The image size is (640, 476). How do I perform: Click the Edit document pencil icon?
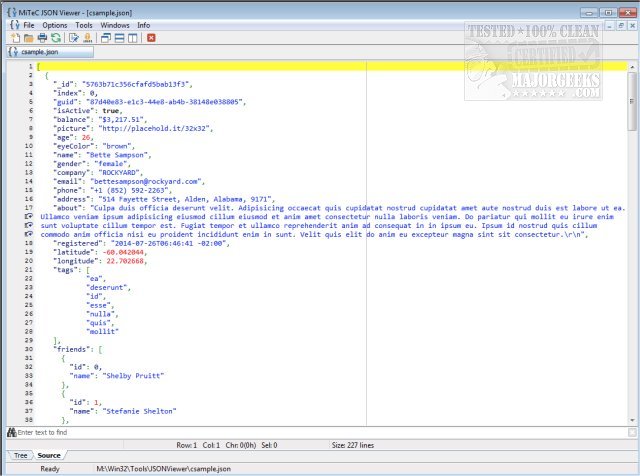point(73,37)
